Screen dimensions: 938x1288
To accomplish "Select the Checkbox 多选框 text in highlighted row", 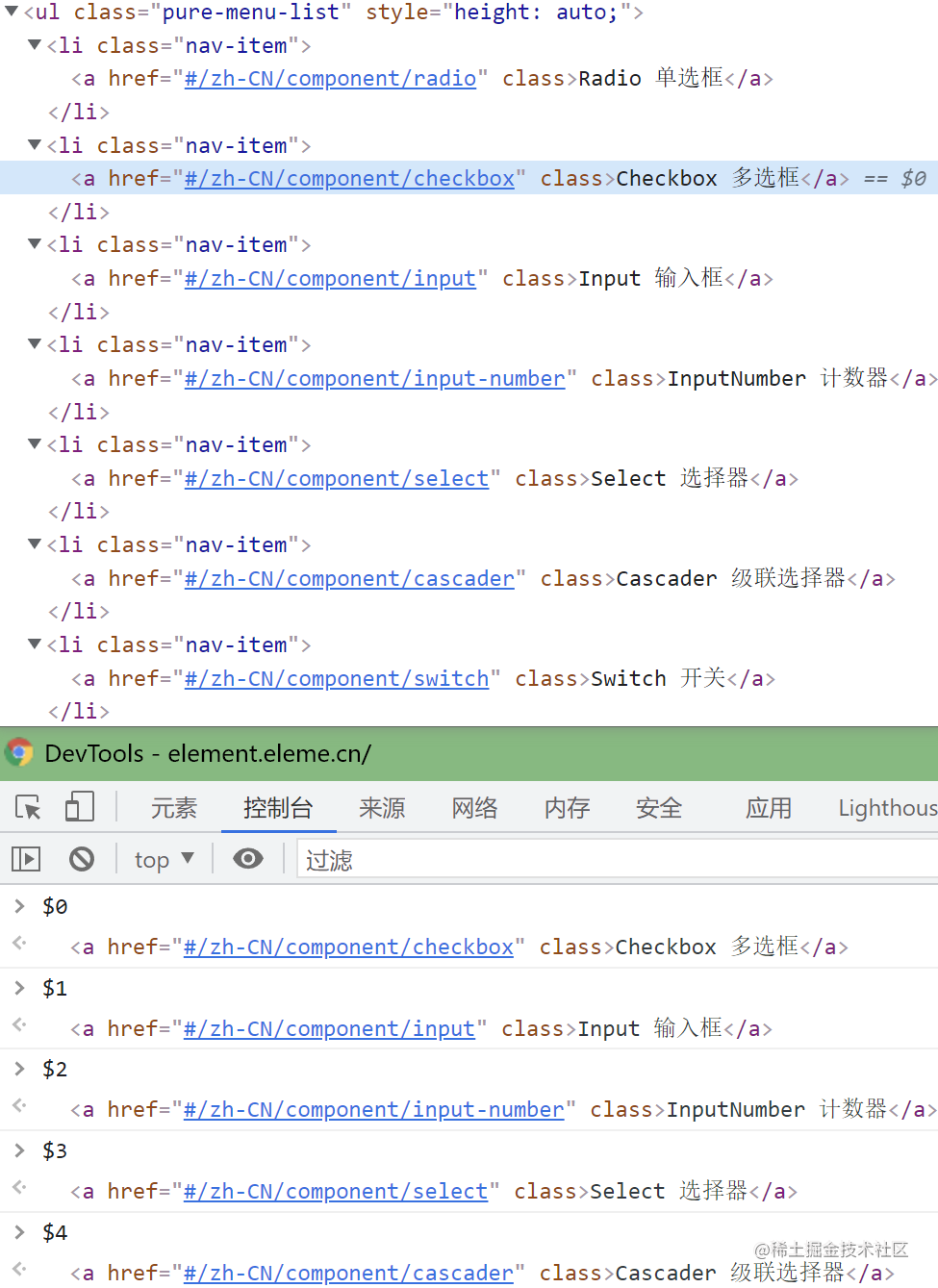I will click(708, 179).
